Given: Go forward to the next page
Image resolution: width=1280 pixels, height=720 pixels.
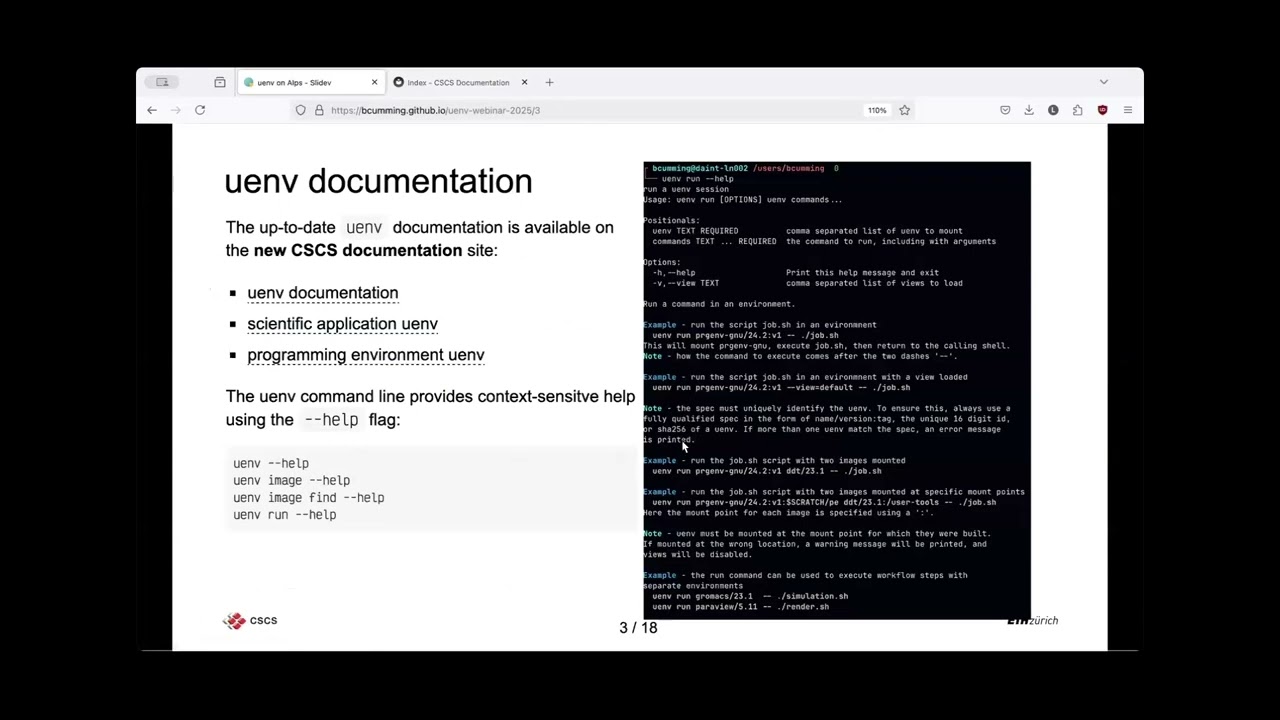Looking at the screenshot, I should click(176, 110).
